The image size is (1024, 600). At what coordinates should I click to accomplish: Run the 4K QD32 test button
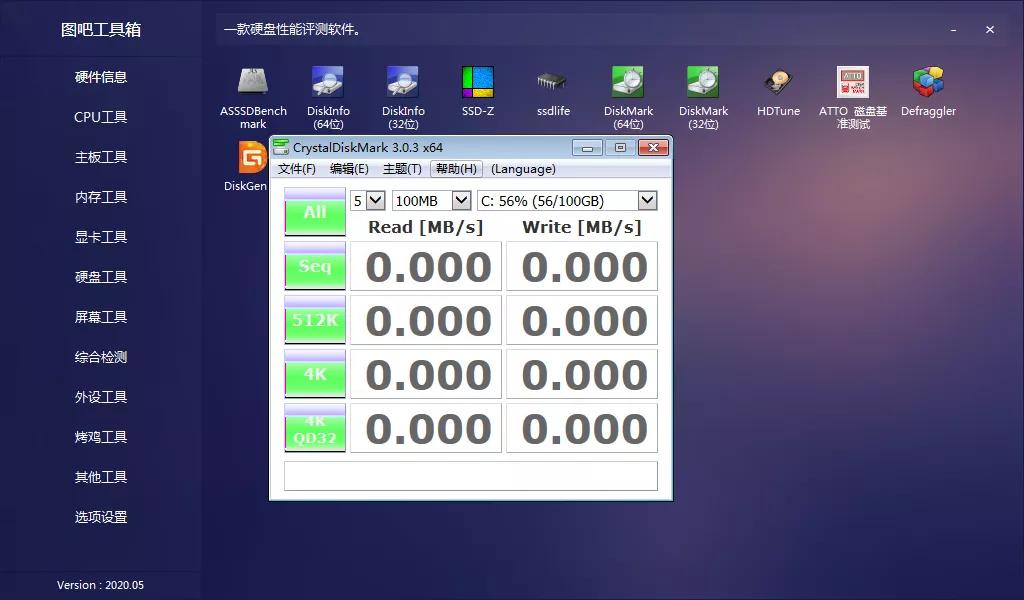tap(315, 429)
